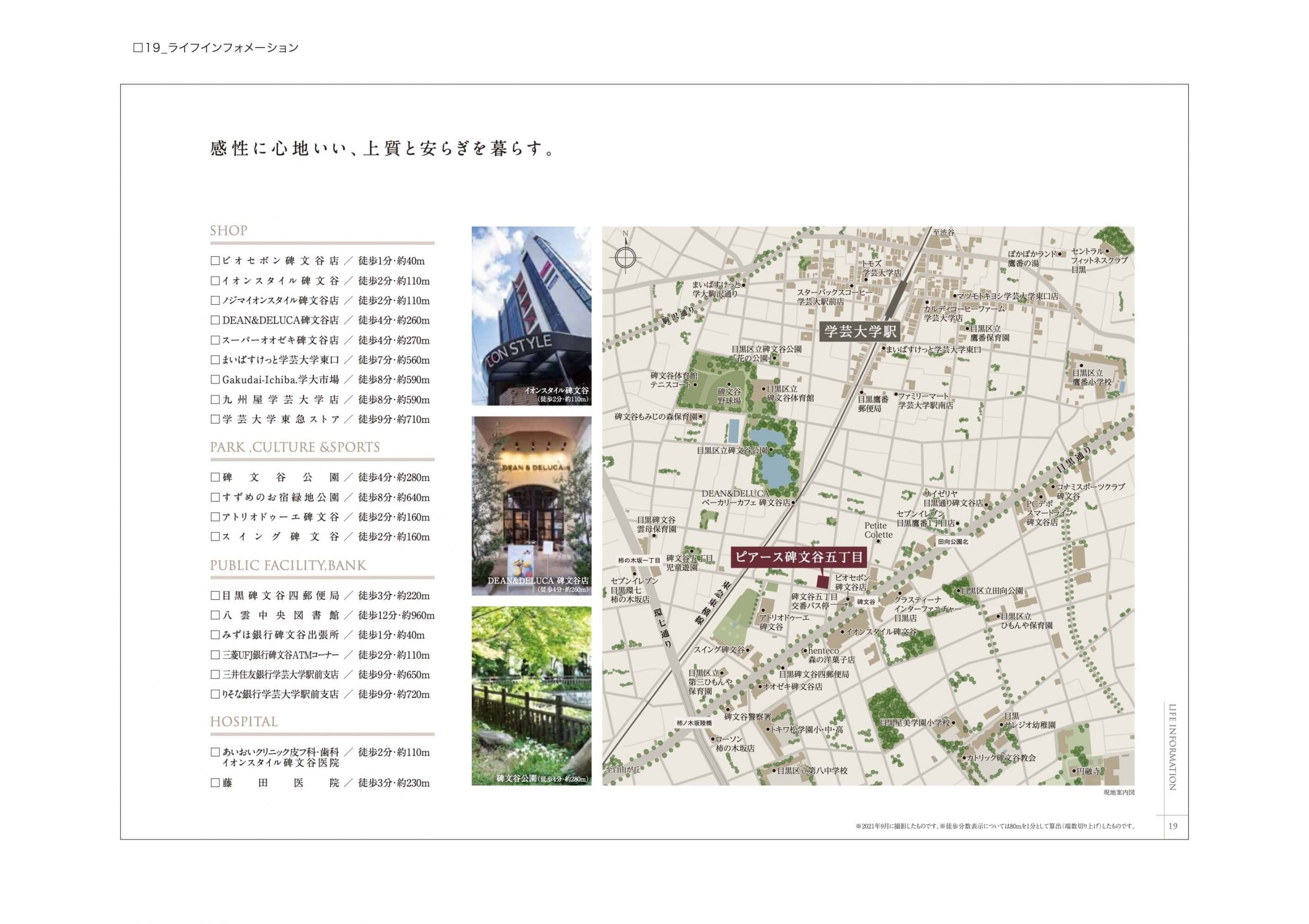Viewport: 1309px width, 924px height.
Task: Click the 至渋谷 direction label on map
Action: tap(943, 233)
